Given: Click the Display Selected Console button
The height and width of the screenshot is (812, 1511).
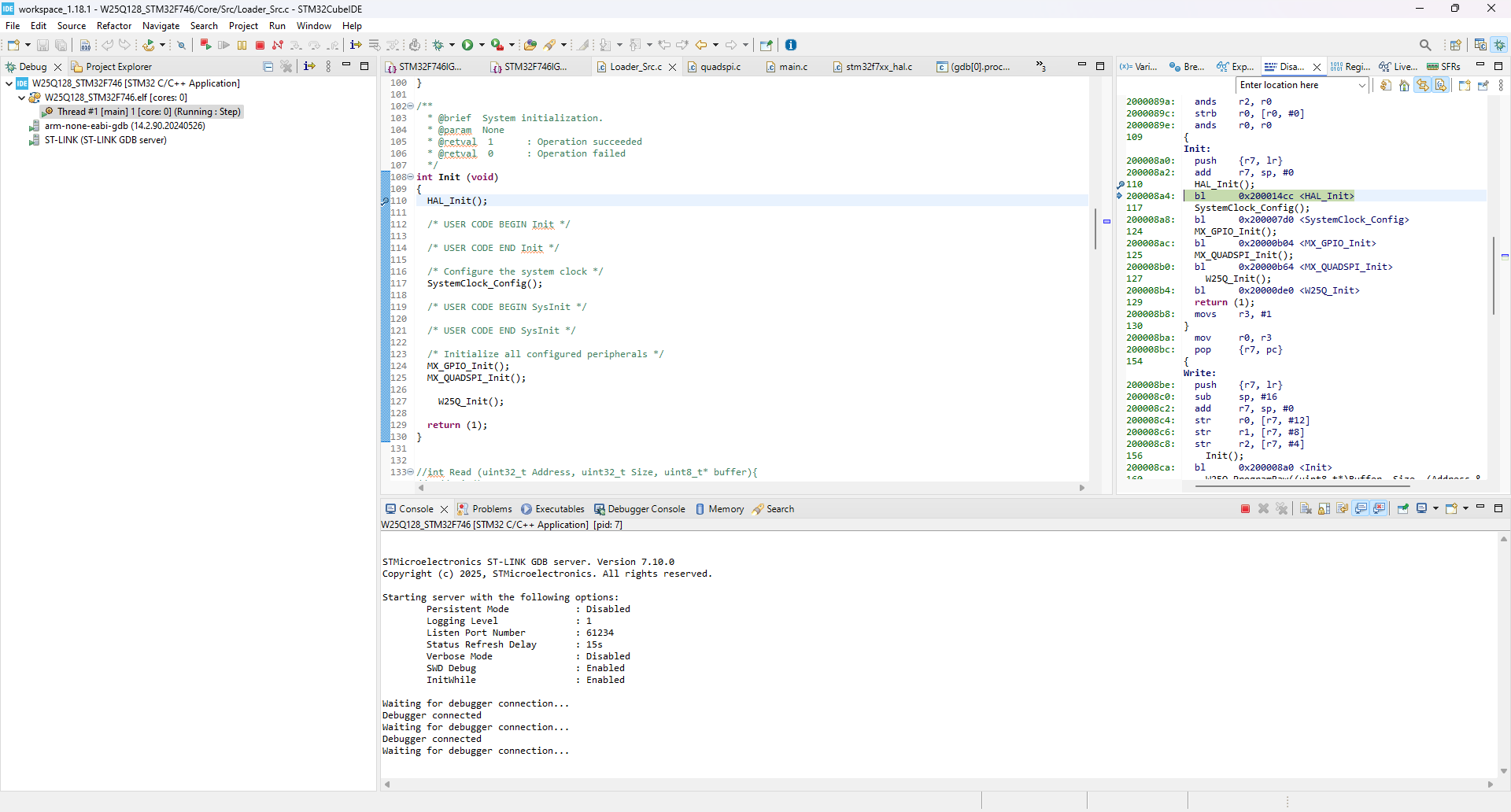Looking at the screenshot, I should coord(1421,508).
